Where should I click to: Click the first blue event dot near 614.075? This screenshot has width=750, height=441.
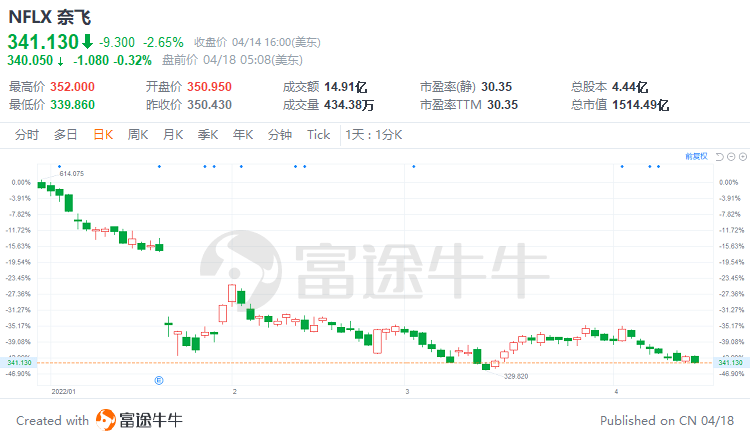pos(59,166)
